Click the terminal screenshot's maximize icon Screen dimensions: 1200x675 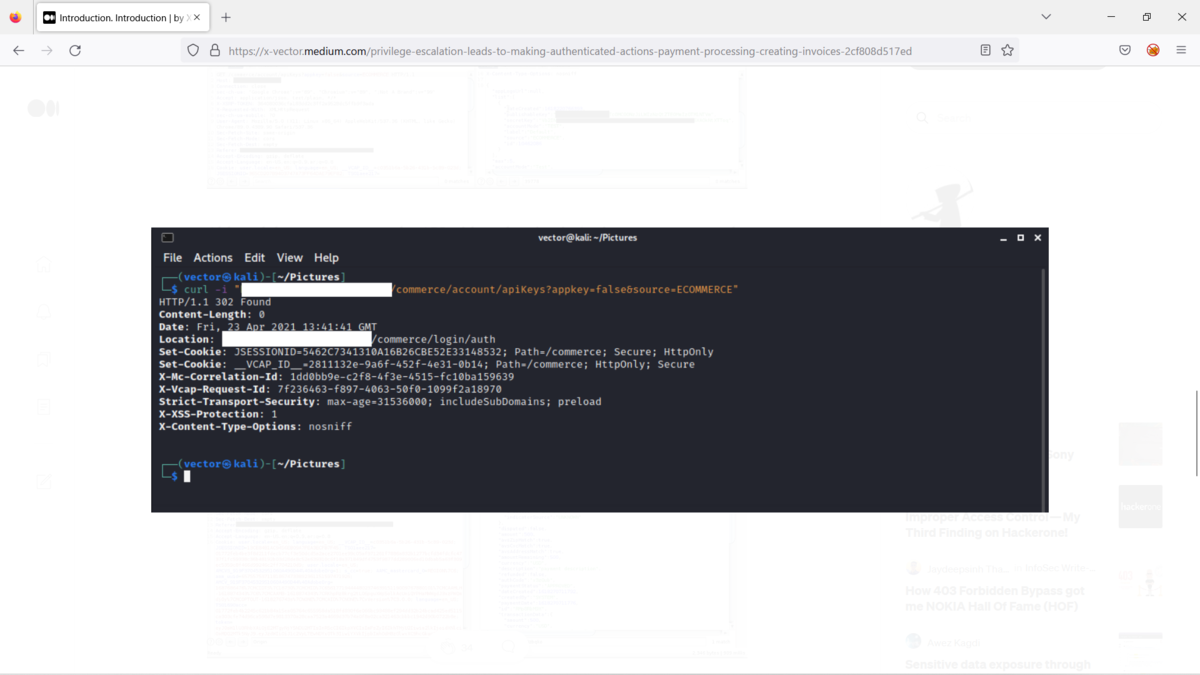coord(1020,238)
